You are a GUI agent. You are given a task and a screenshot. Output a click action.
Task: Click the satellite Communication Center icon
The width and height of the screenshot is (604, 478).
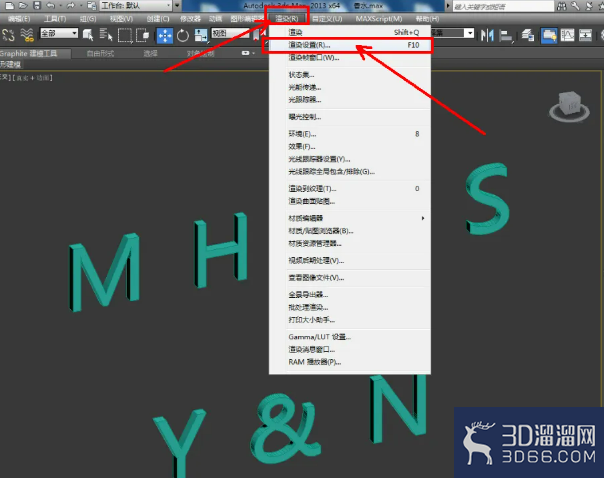589,6
